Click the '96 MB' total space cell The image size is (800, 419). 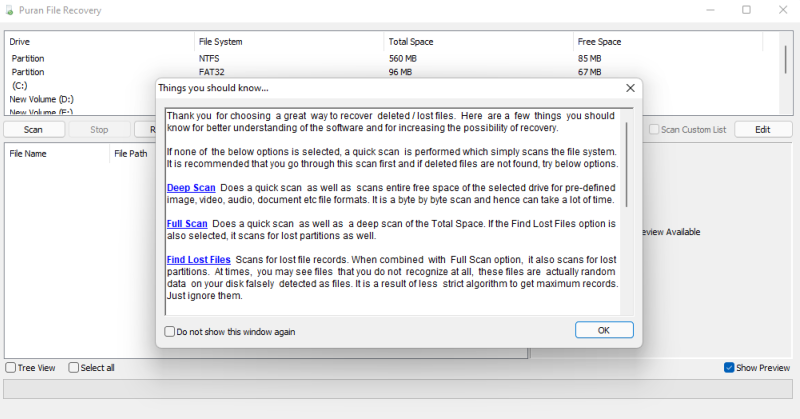(400, 72)
